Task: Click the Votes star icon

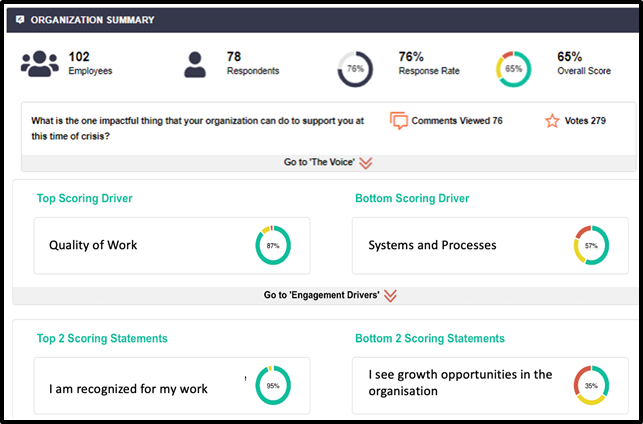Action: [x=552, y=121]
